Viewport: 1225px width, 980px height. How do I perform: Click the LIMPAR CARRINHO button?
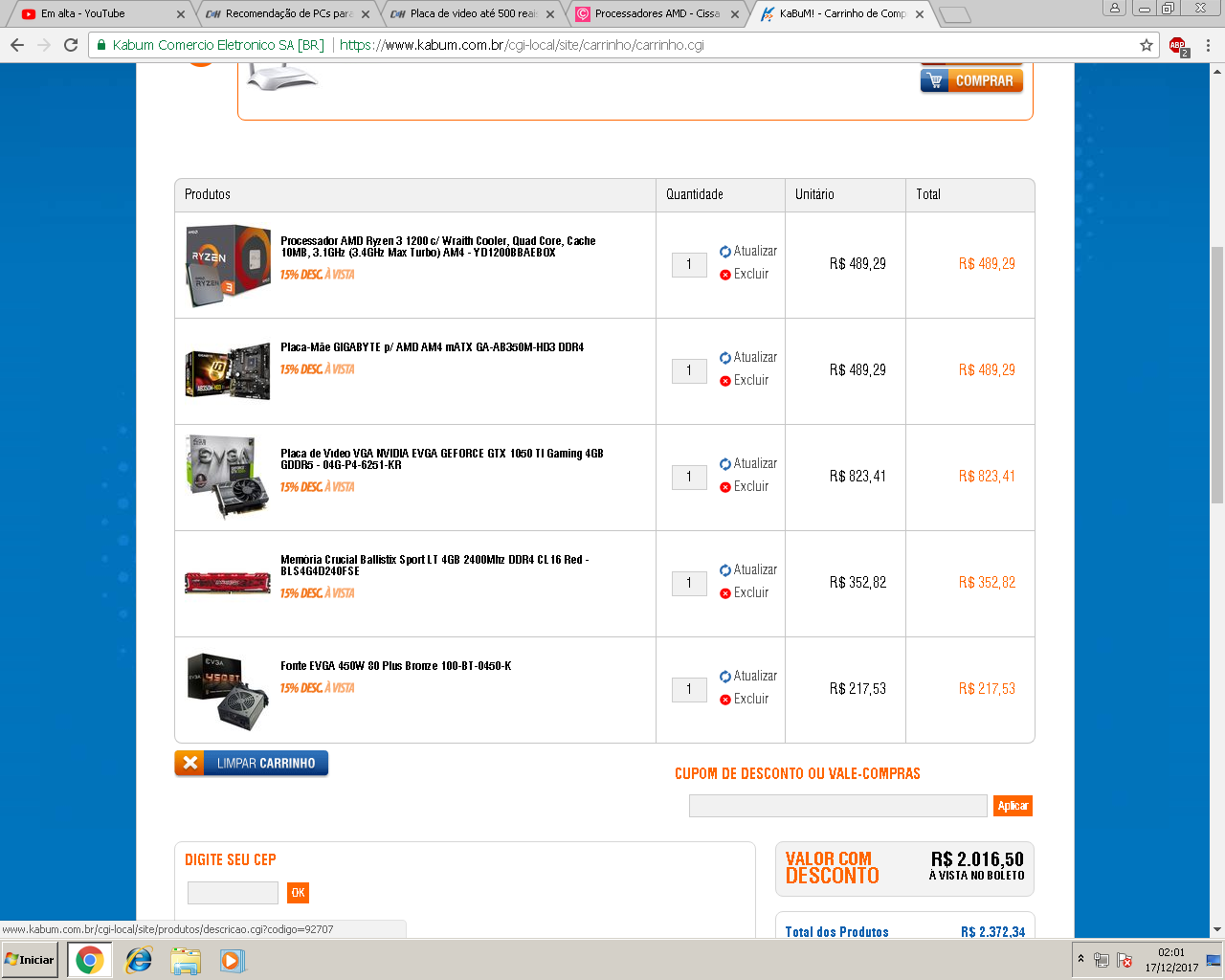pyautogui.click(x=252, y=764)
